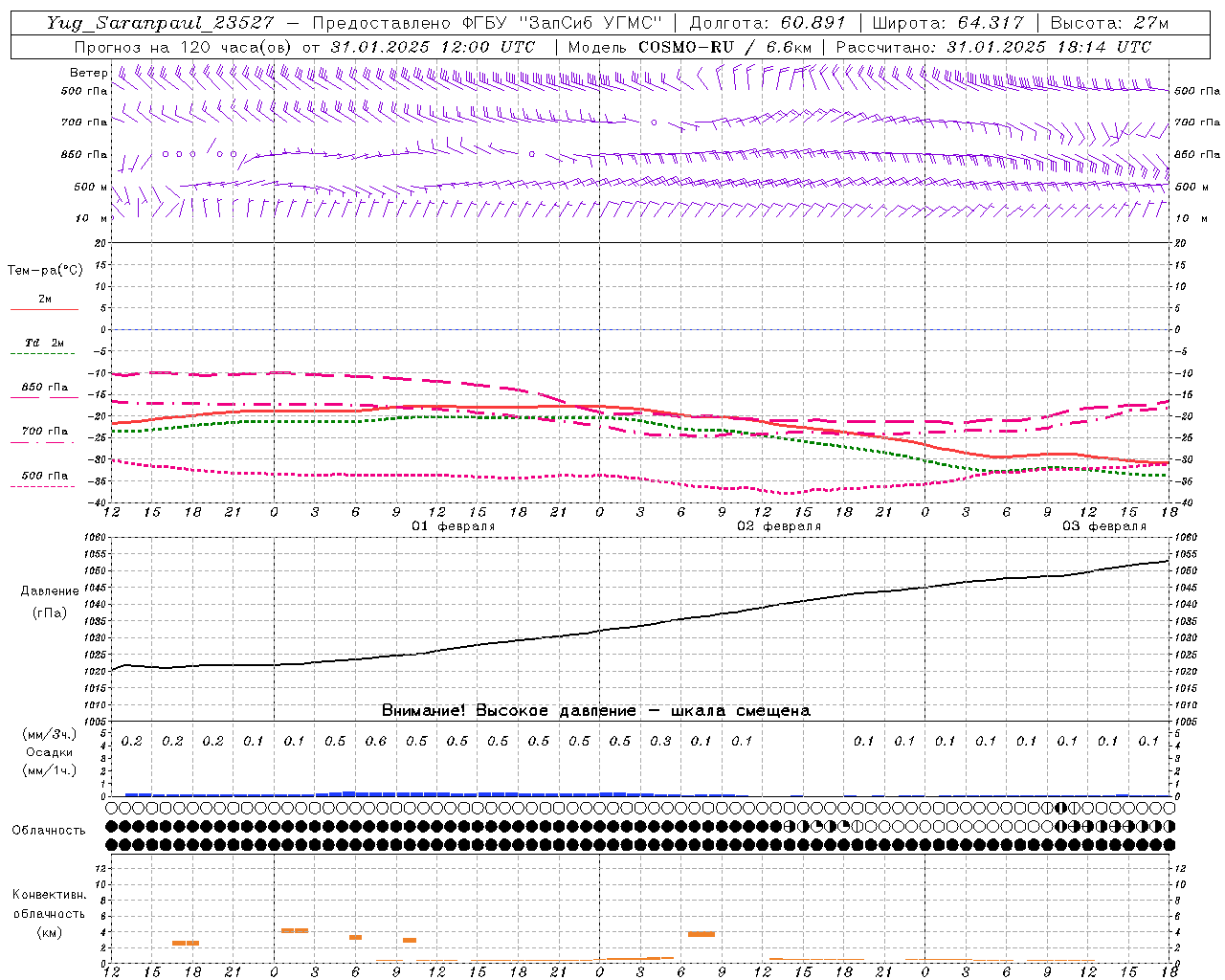
Task: Click the Конвективн. convective cloud label
Action: pos(49,895)
